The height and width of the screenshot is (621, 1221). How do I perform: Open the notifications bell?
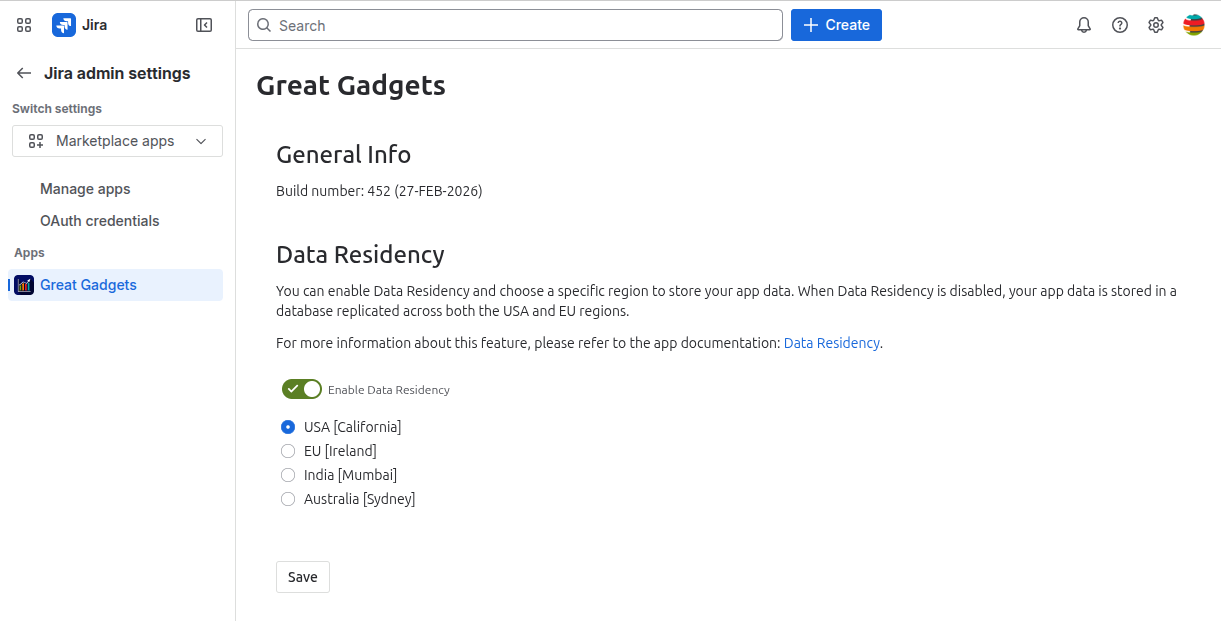click(1084, 25)
